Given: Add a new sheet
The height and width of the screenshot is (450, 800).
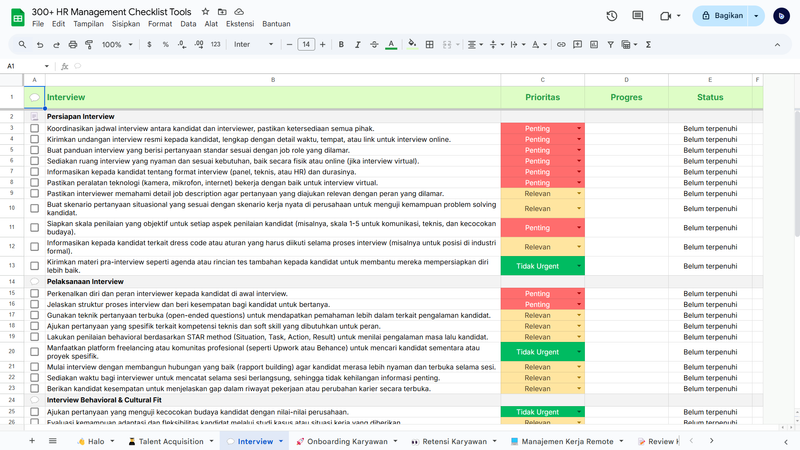Looking at the screenshot, I should 32,441.
